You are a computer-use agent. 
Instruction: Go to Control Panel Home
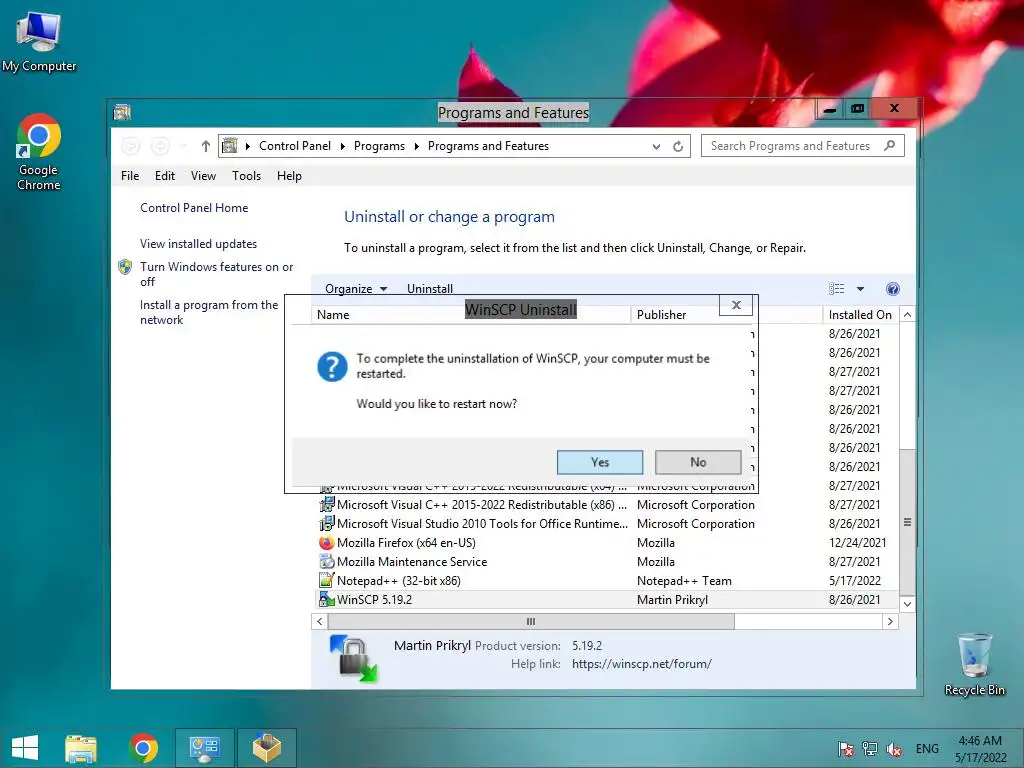pyautogui.click(x=194, y=208)
